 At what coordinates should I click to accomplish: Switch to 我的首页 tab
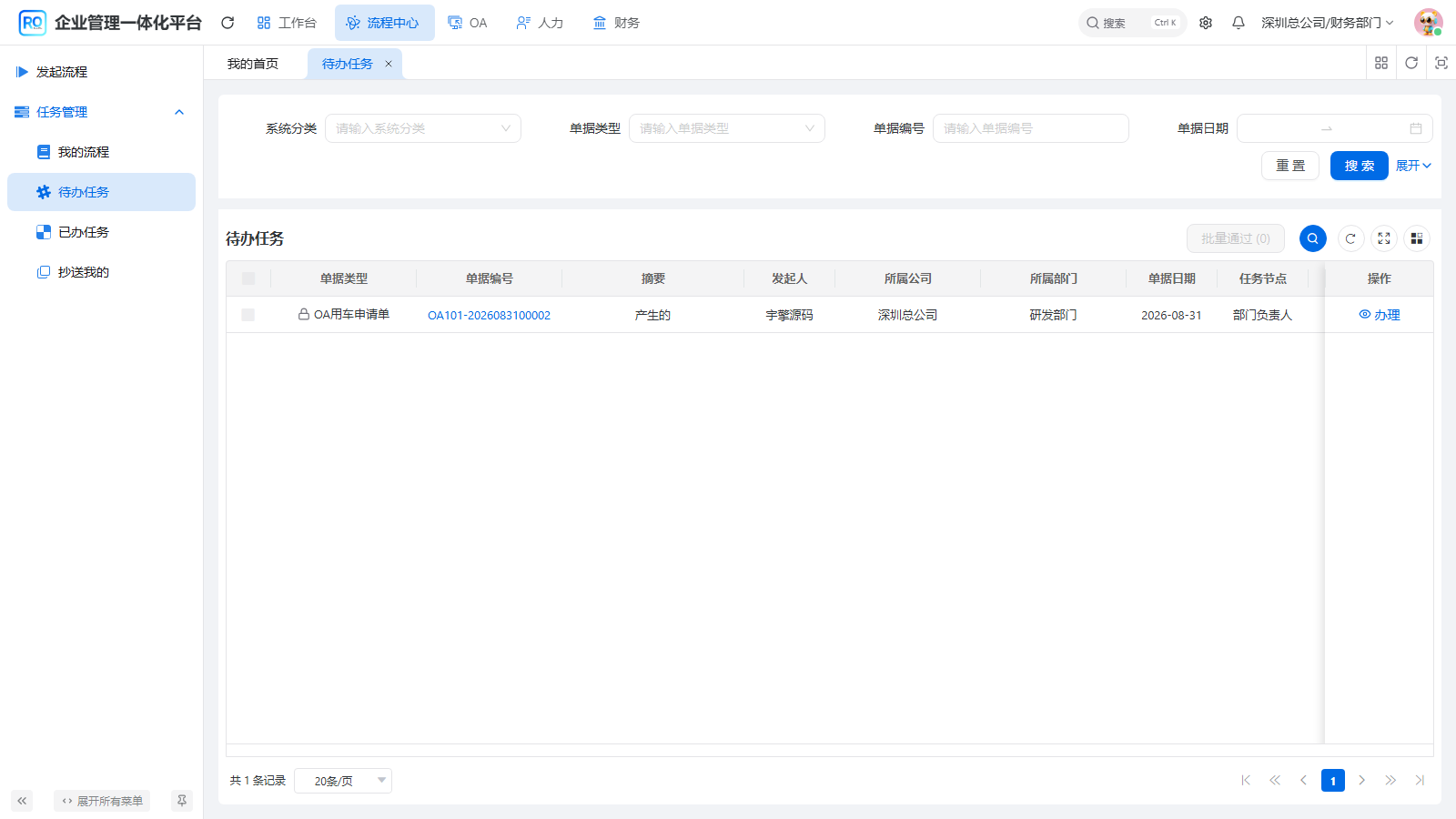(x=253, y=64)
